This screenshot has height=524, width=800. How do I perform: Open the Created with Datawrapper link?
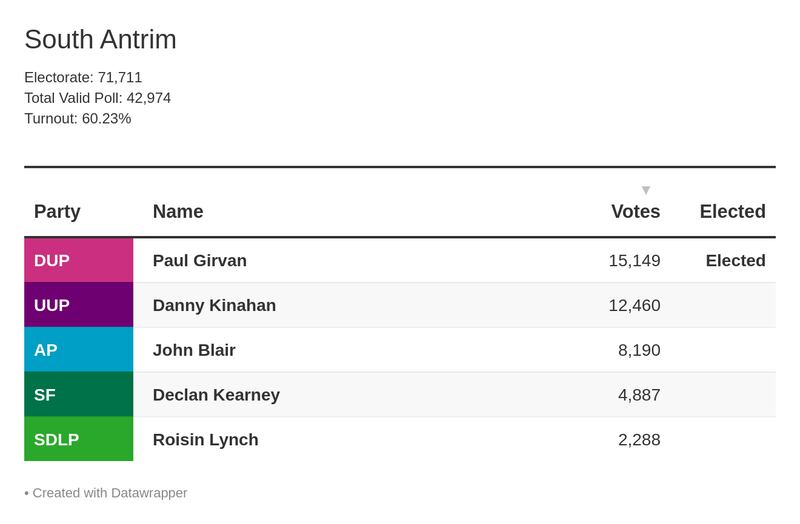(109, 493)
